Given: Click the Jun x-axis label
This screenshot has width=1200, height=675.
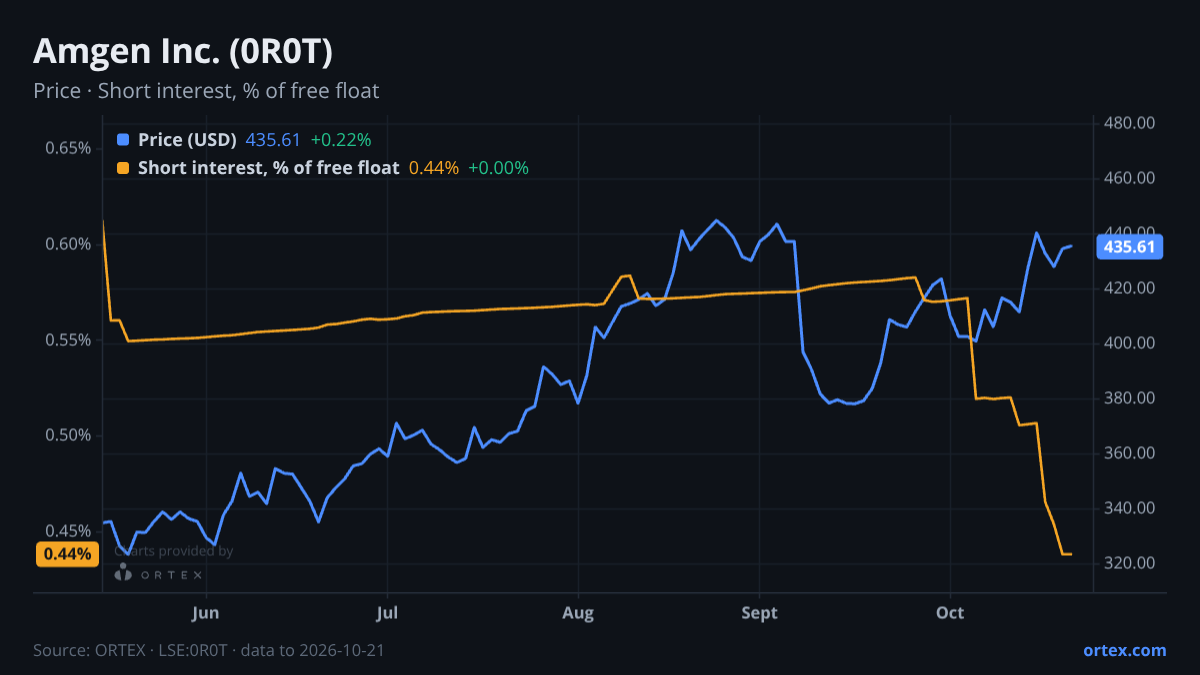Looking at the screenshot, I should point(205,612).
